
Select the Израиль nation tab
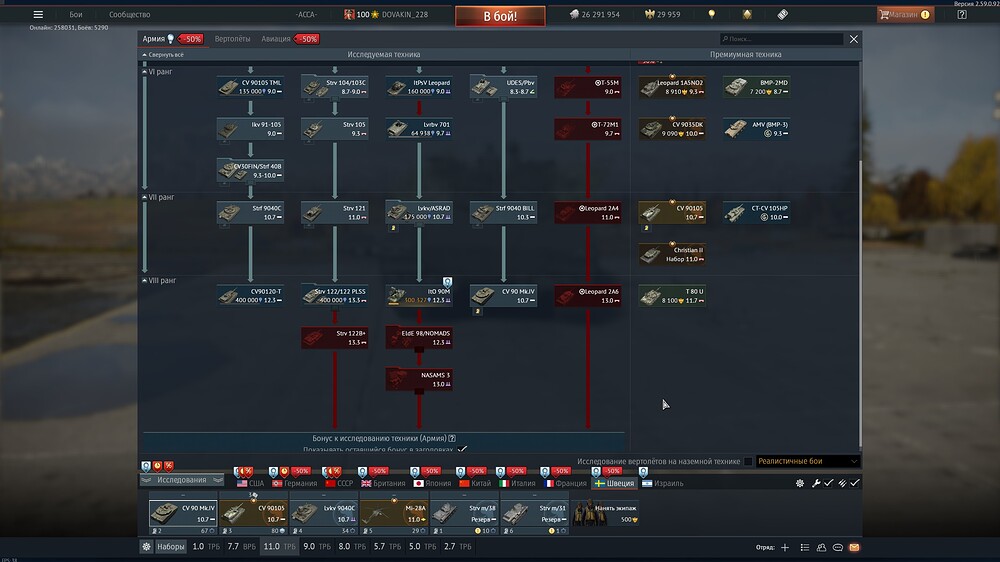click(663, 484)
